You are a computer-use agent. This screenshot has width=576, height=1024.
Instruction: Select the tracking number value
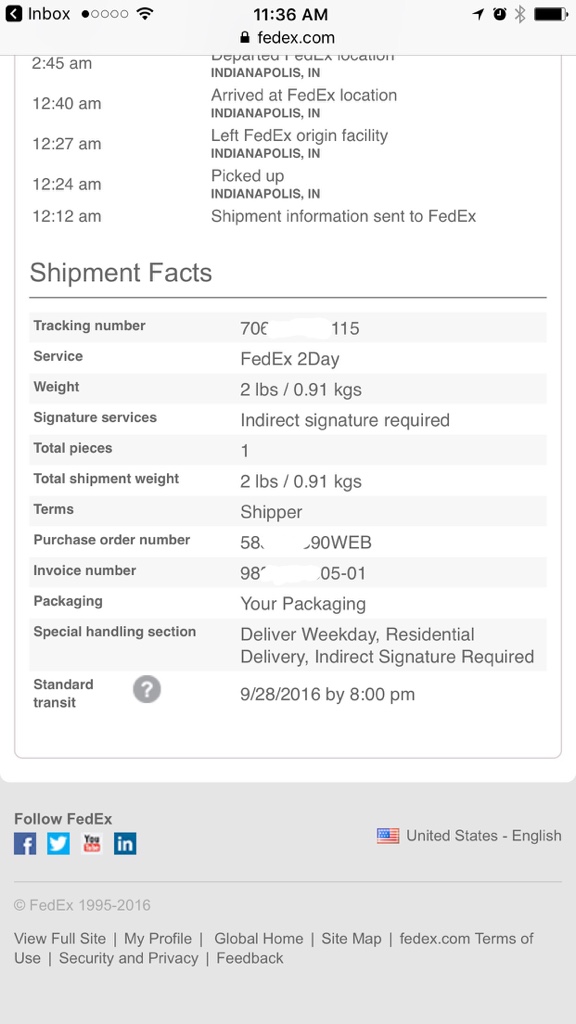(300, 328)
